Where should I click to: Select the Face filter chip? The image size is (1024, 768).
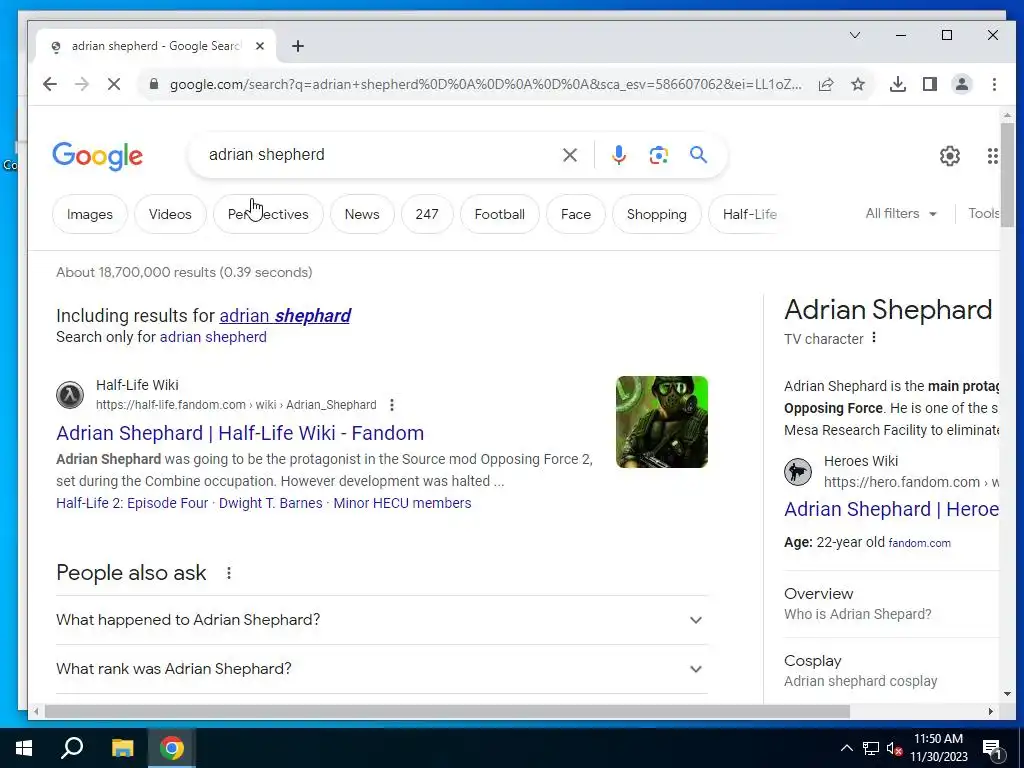coord(576,214)
